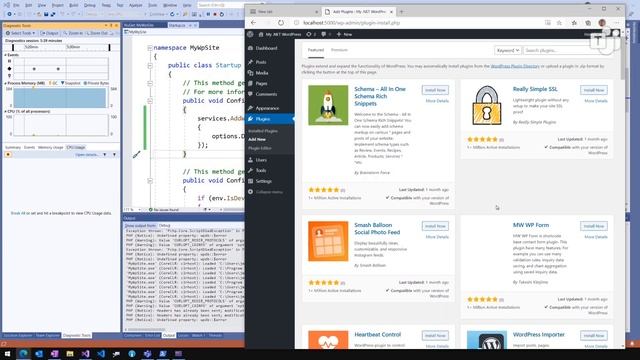Screen dimensions: 640x360
Task: Click Install Now for Schema plugin
Action: [435, 90]
